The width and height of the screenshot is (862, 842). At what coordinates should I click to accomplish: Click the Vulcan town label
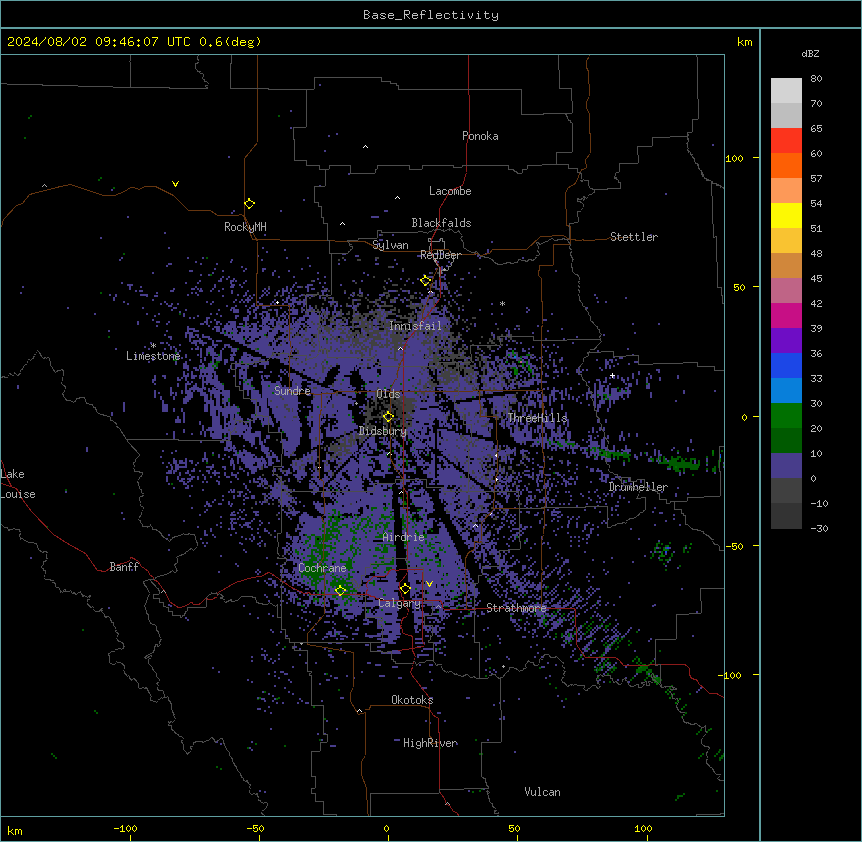tap(543, 792)
